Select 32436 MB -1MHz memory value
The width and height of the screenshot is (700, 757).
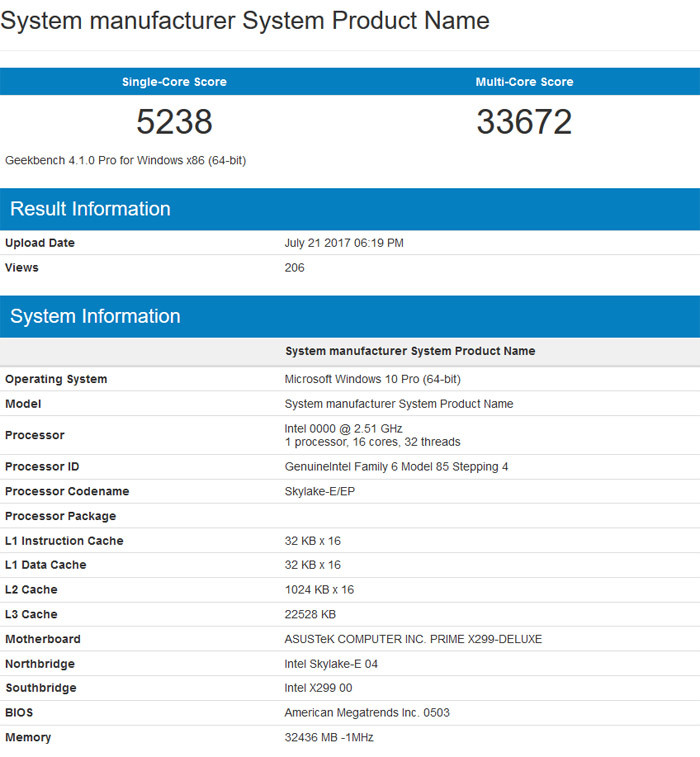(329, 737)
